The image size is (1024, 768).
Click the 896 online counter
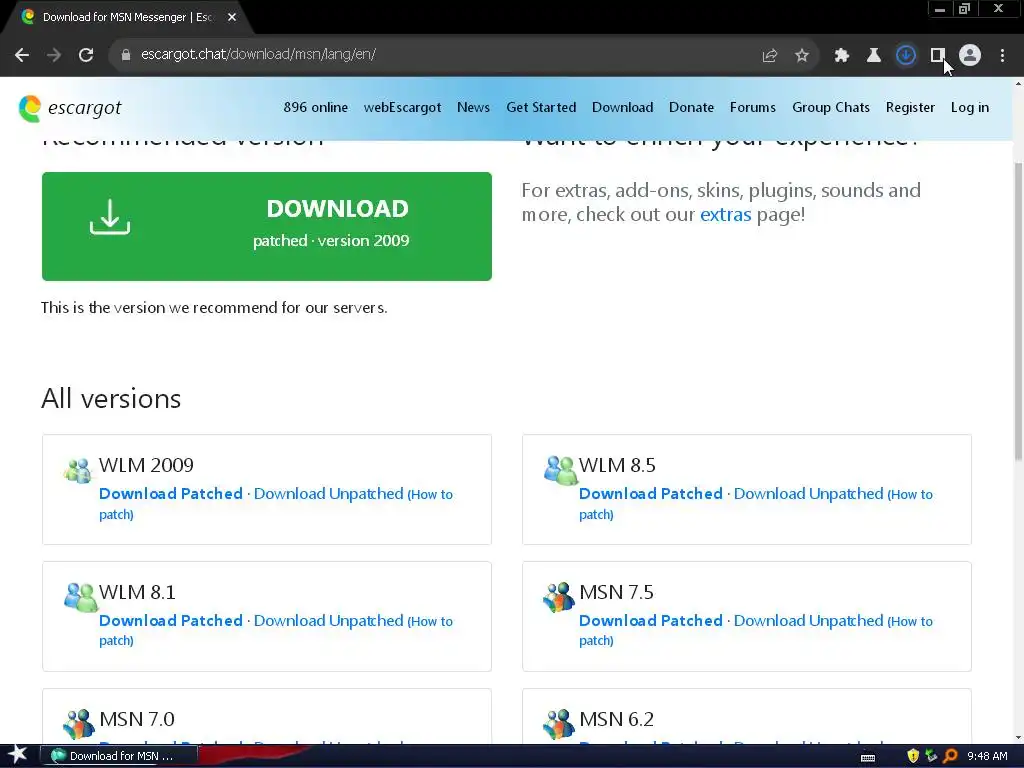[x=315, y=108]
